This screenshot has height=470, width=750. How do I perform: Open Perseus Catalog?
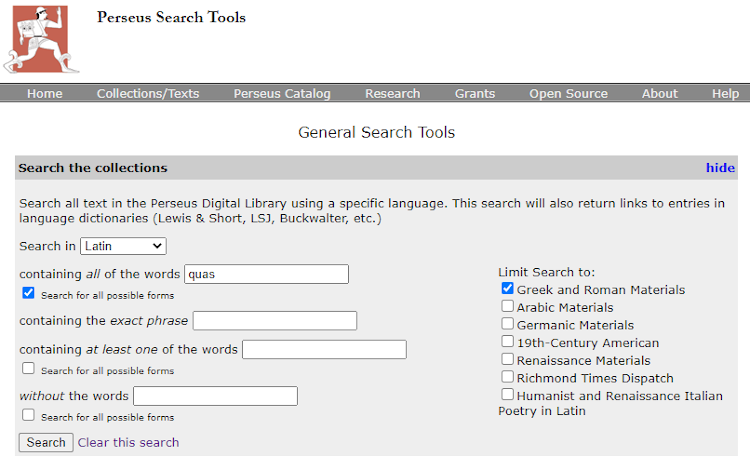tap(282, 94)
